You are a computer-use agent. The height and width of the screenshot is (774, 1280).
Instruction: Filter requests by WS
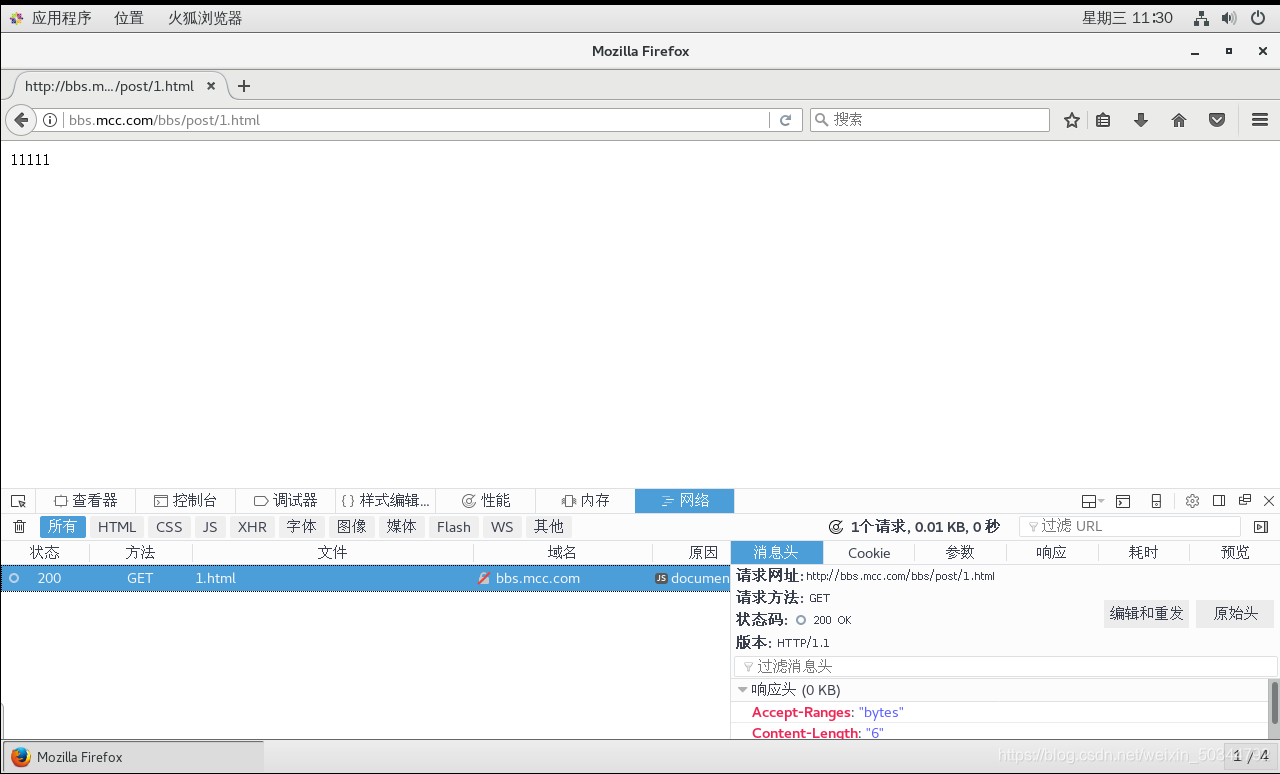(502, 527)
